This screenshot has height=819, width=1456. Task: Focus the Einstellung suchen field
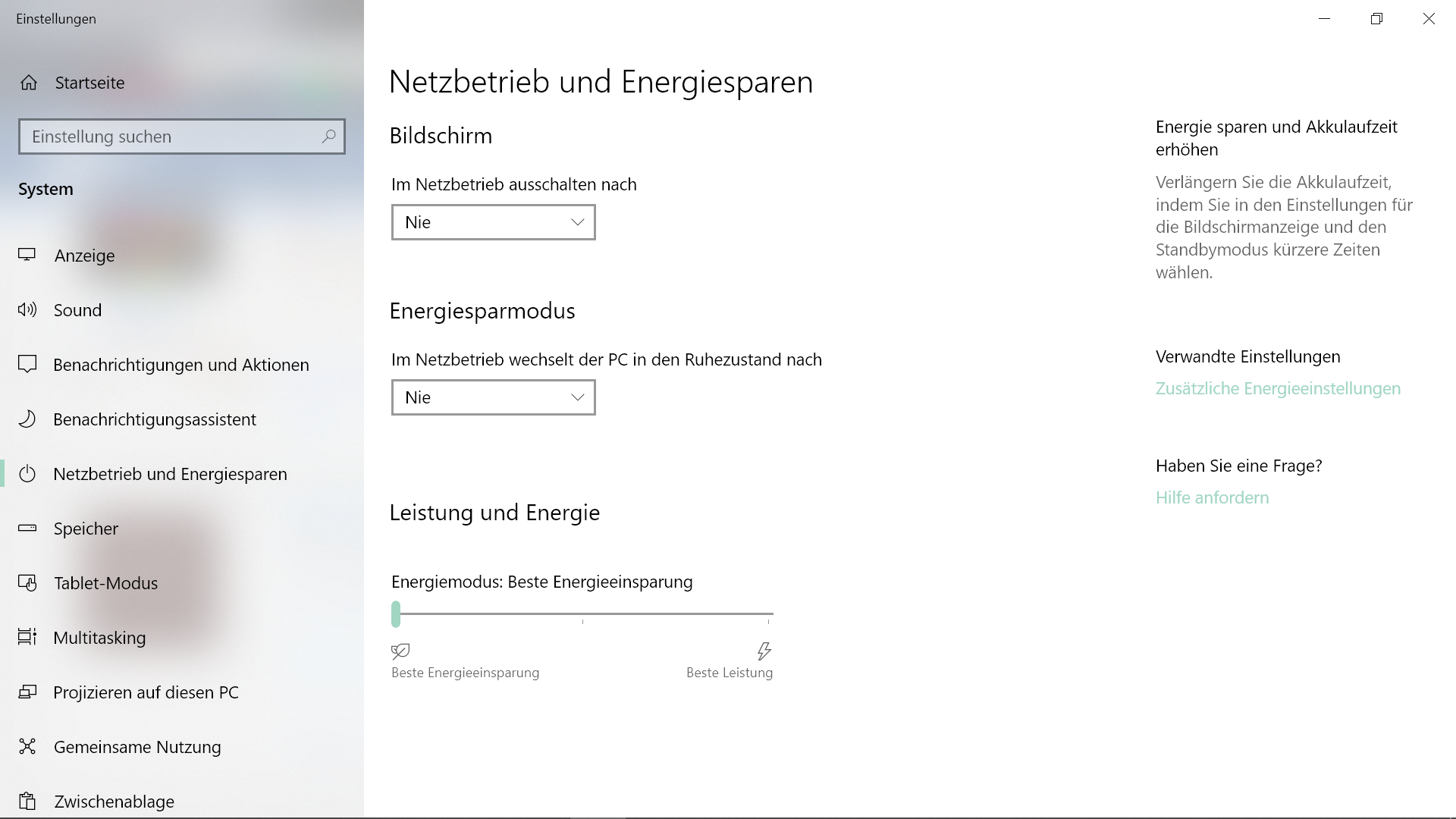tap(171, 136)
